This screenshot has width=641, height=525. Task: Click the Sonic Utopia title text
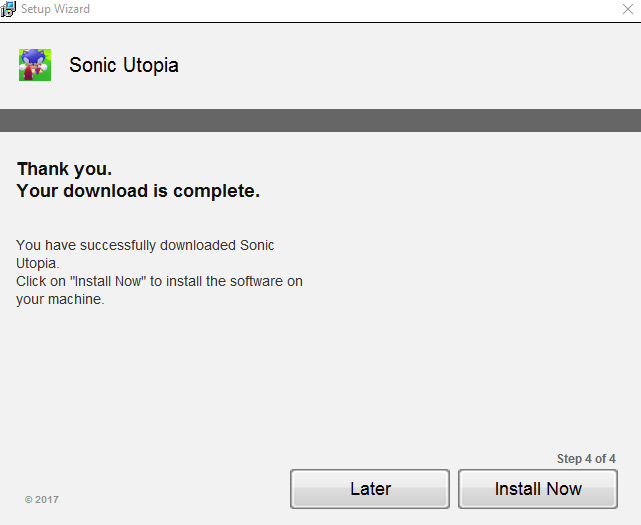coord(123,65)
